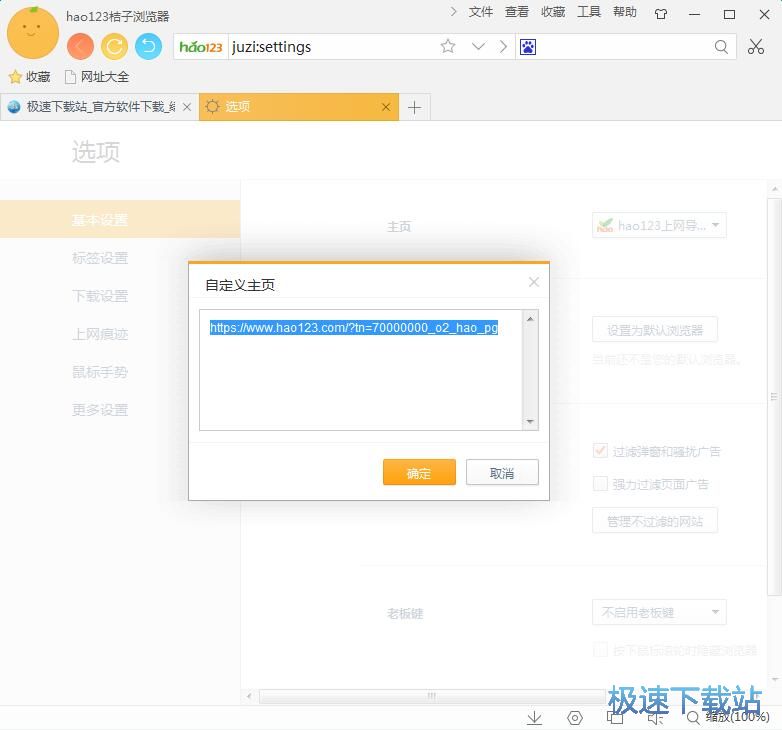Click the blue undo restore button
The width and height of the screenshot is (782, 730).
[x=149, y=47]
